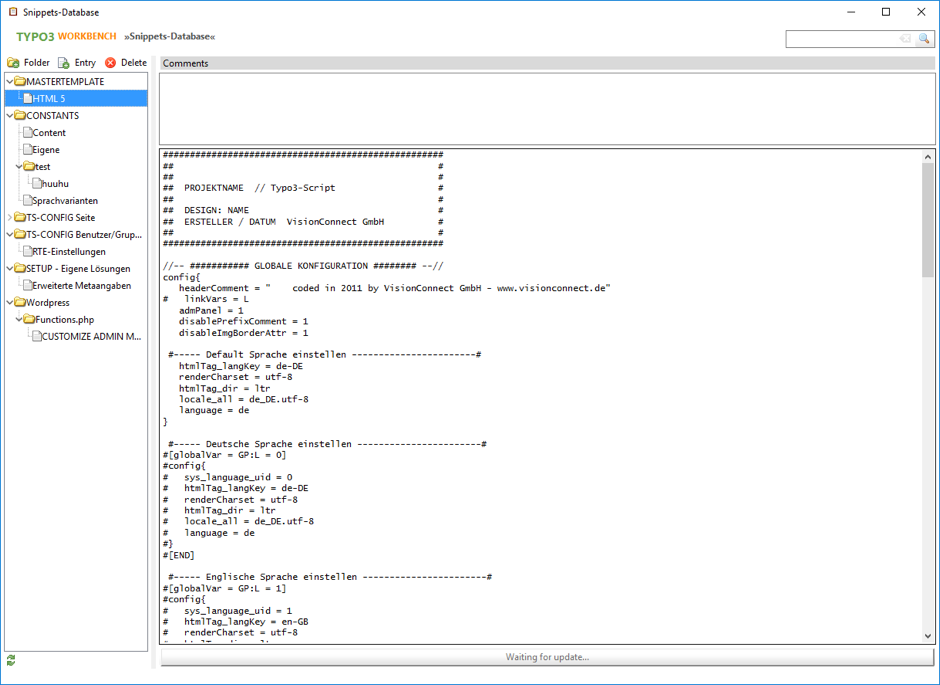Click the code editor vertical scrollbar down arrow
940x685 pixels.
[x=927, y=636]
